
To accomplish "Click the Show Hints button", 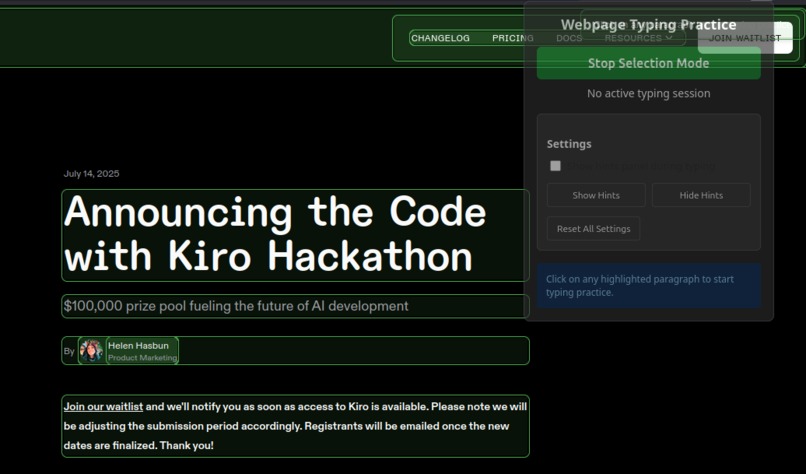I will click(x=596, y=195).
